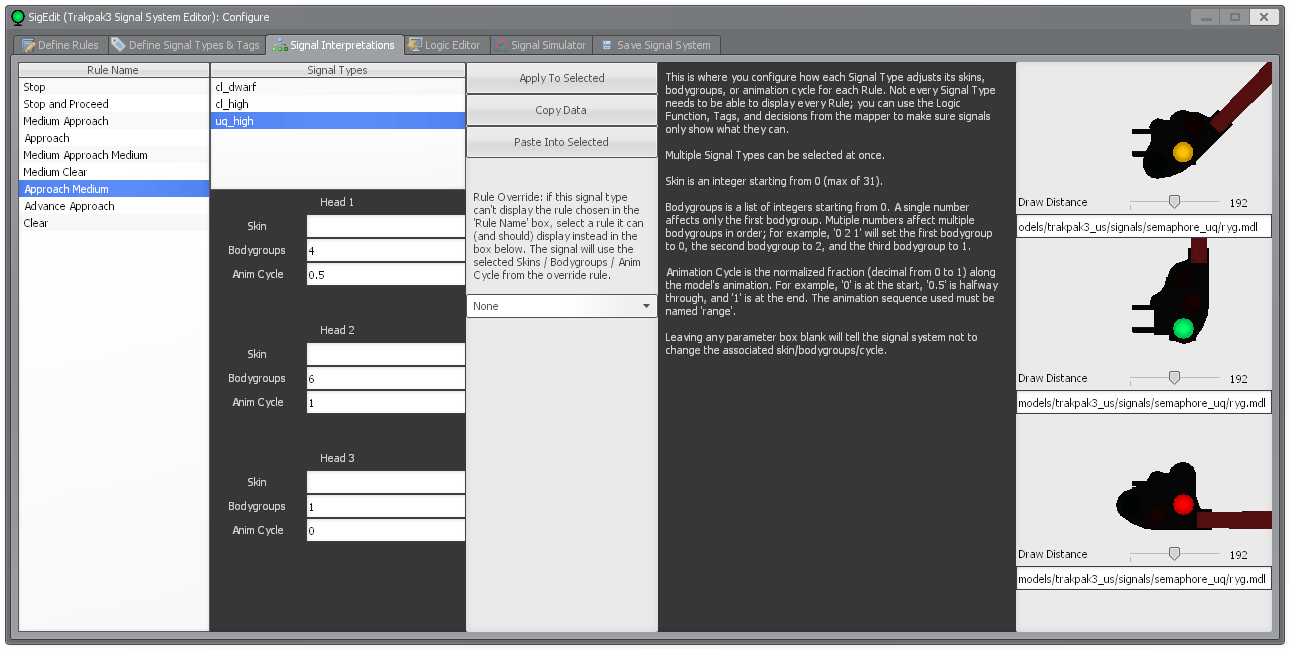This screenshot has height=650, width=1292.
Task: Select the Clear rule
Action: (x=114, y=223)
